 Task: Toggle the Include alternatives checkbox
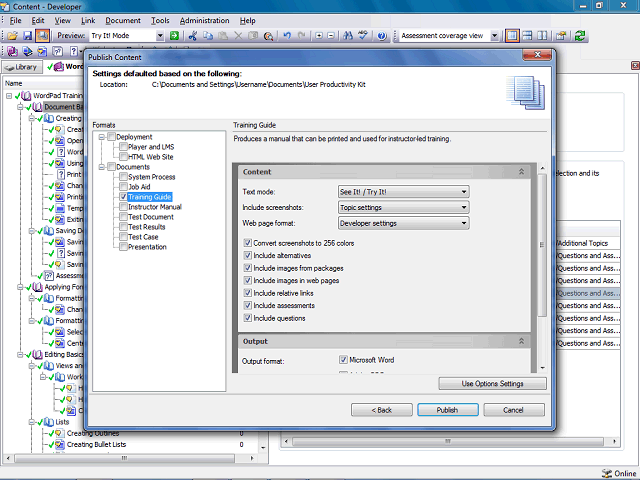(247, 256)
